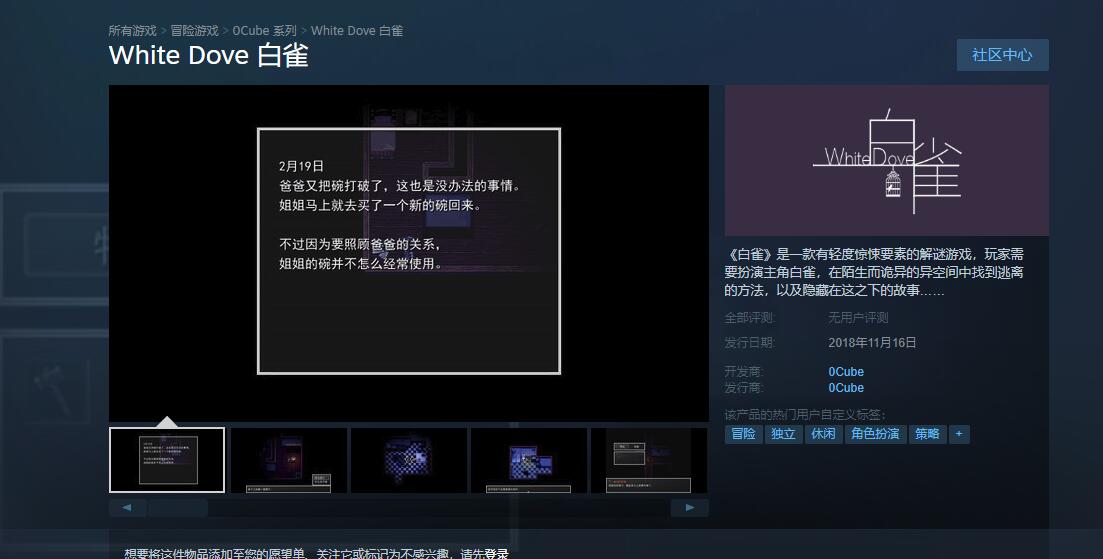This screenshot has width=1103, height=559.
Task: Click the game description starting 《白雀》
Action: click(x=874, y=272)
